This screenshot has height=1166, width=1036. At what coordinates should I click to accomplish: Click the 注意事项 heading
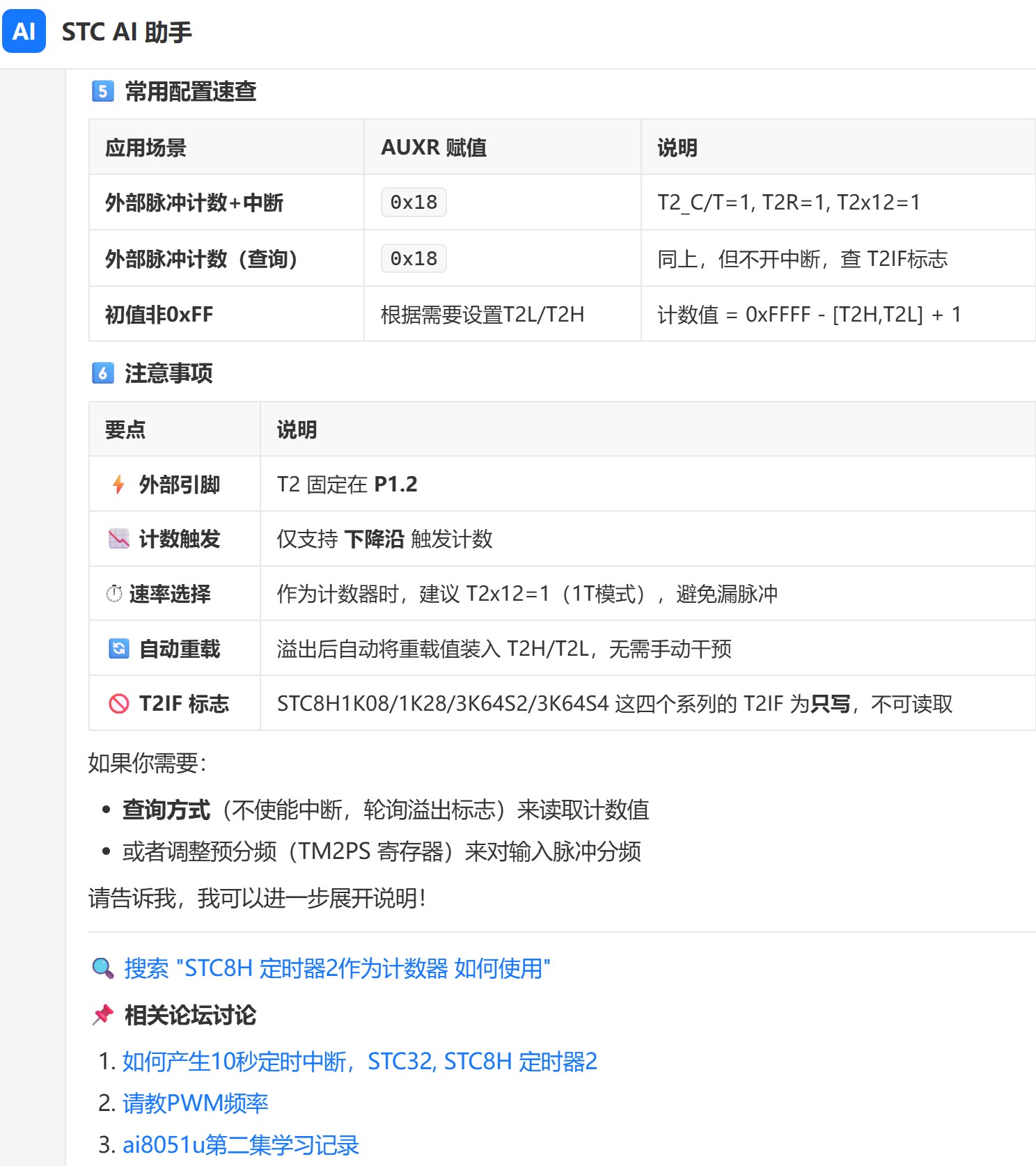[168, 373]
